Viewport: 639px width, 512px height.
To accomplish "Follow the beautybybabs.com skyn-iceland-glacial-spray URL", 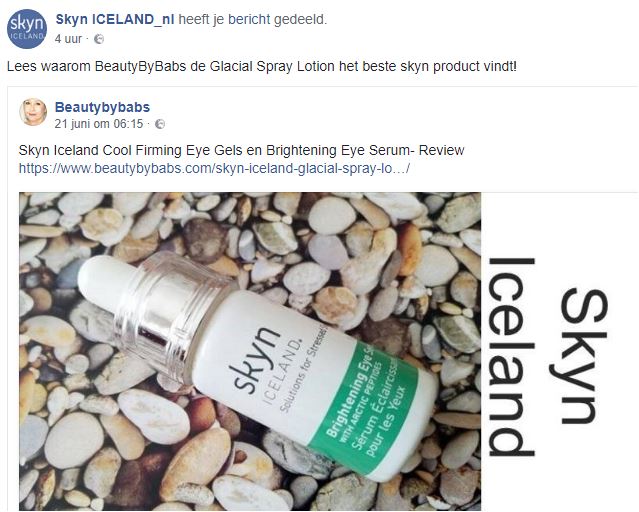I will (x=214, y=168).
